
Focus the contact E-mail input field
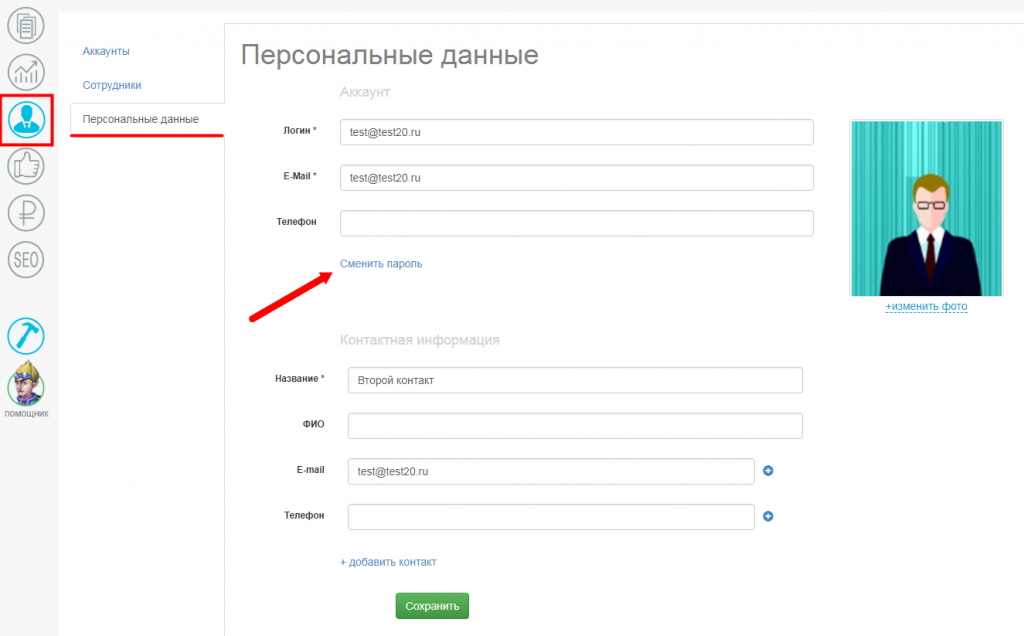551,471
